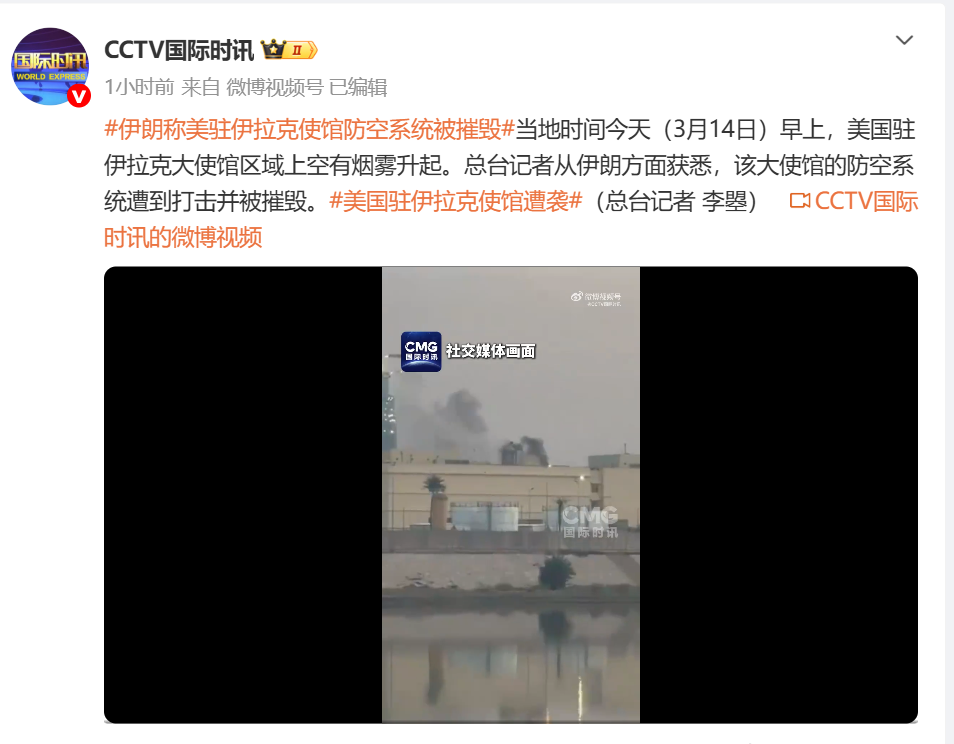Click the gold crown membership badge
This screenshot has width=954, height=744.
click(274, 49)
